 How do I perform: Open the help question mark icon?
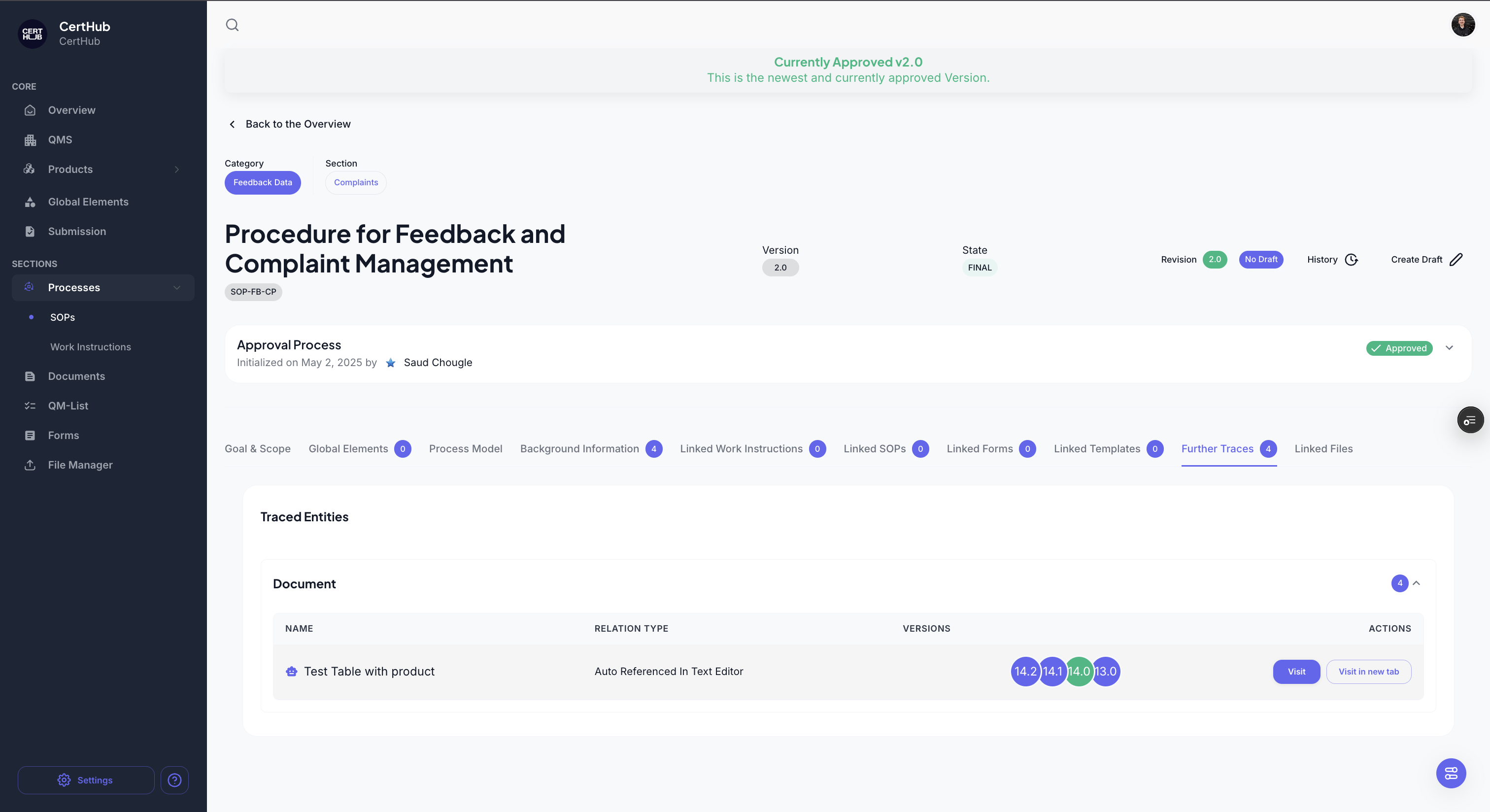[174, 779]
